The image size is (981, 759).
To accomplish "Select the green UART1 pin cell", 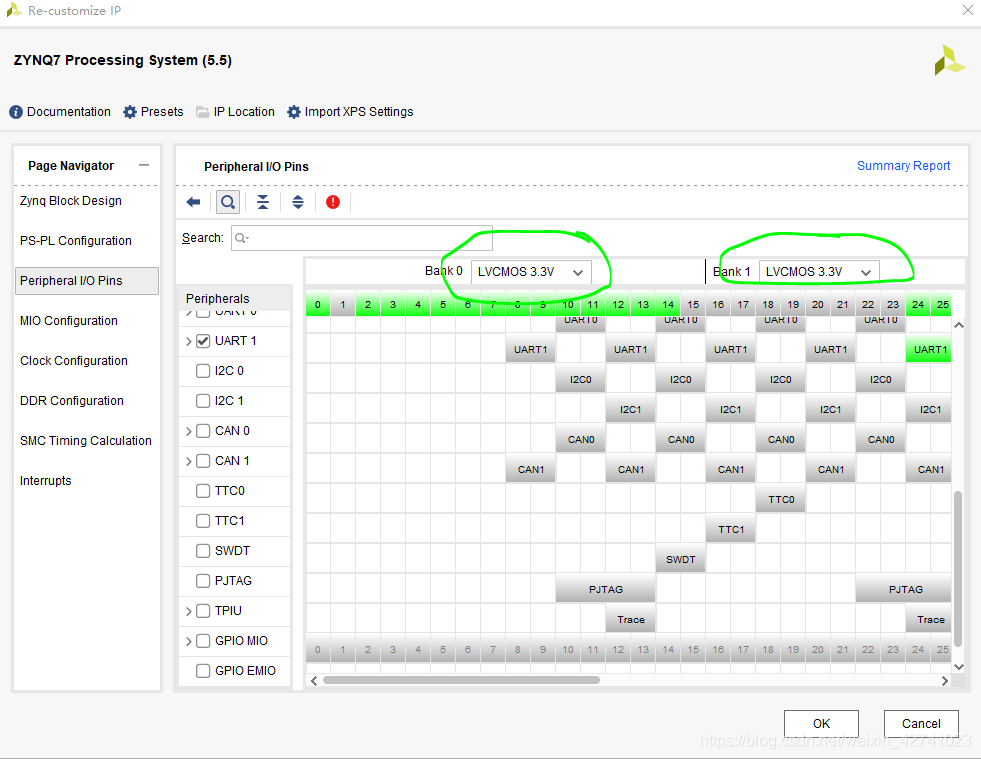I will point(930,350).
